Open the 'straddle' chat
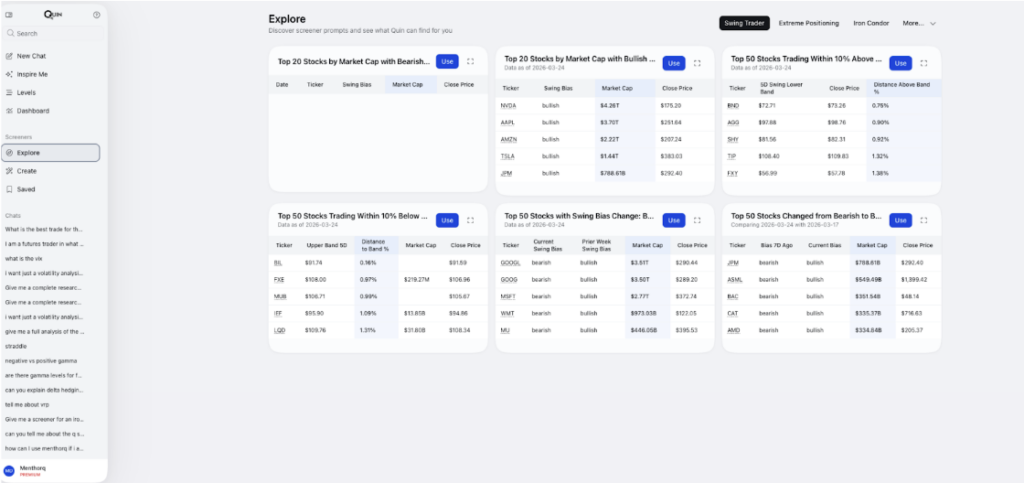The image size is (1024, 483). [16, 346]
